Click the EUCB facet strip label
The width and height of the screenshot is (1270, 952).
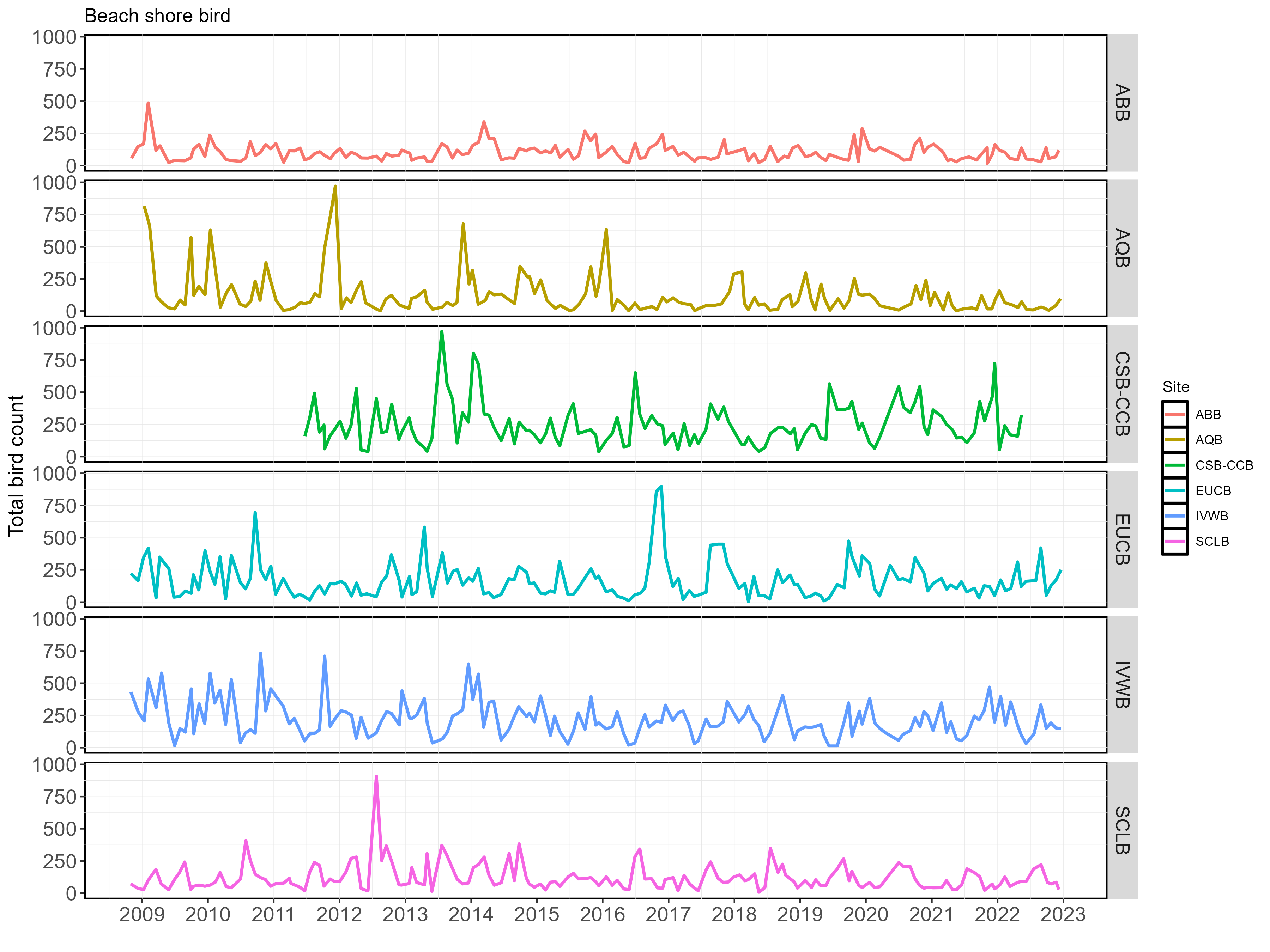(x=1122, y=539)
